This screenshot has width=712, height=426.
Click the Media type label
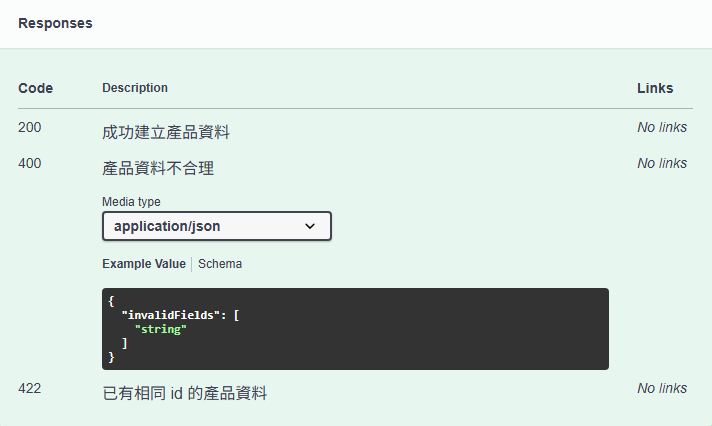(131, 202)
